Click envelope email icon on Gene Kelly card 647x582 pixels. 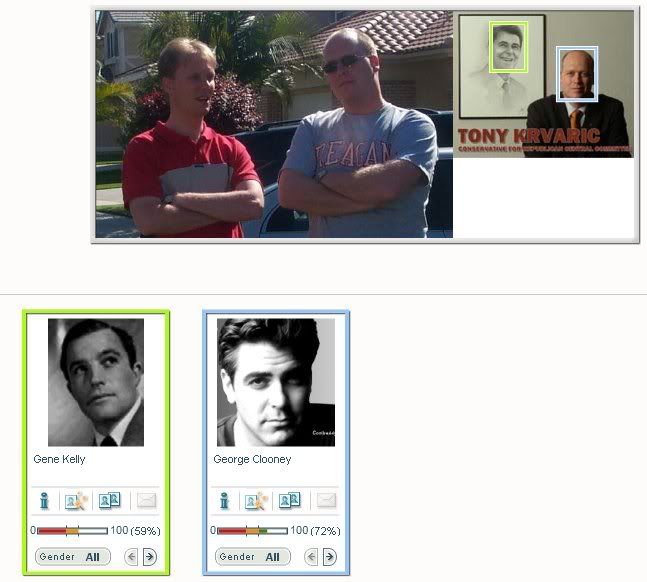[146, 501]
